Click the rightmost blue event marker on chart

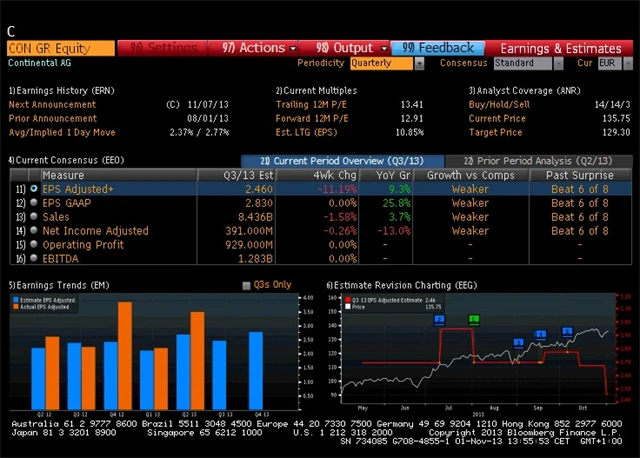(567, 331)
